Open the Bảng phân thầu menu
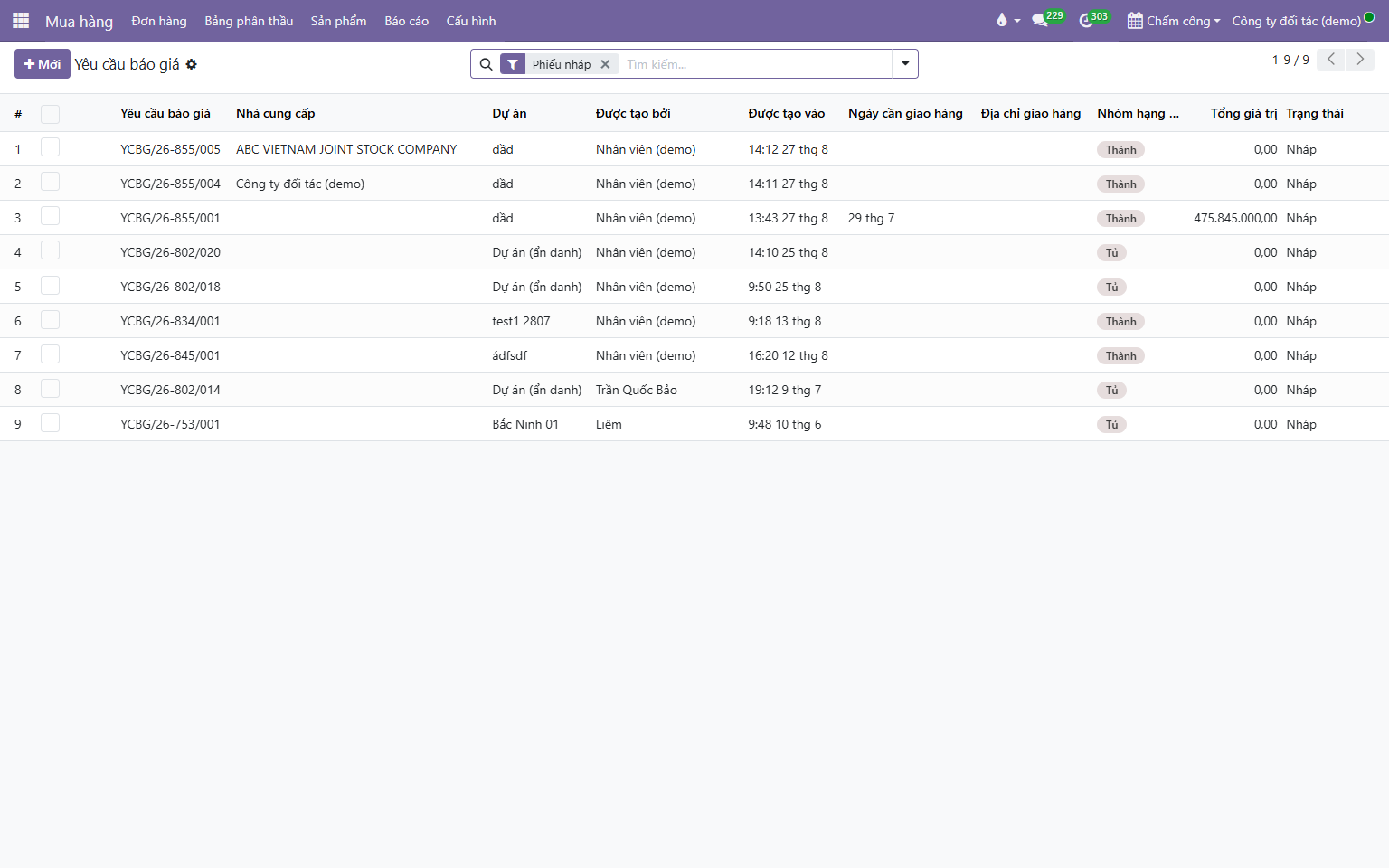This screenshot has width=1389, height=868. [x=249, y=21]
